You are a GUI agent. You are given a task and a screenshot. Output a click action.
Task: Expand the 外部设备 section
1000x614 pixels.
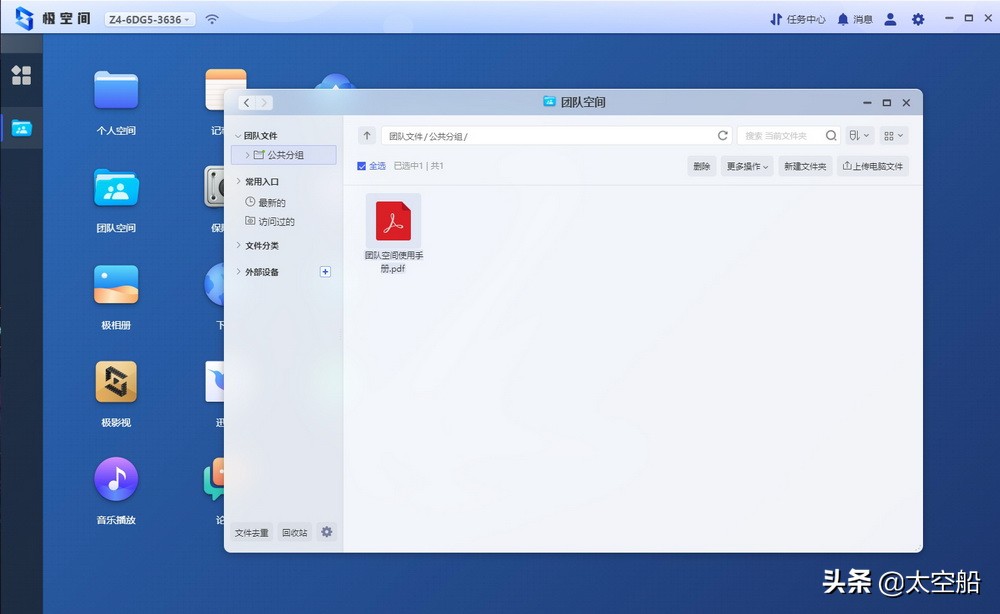239,272
